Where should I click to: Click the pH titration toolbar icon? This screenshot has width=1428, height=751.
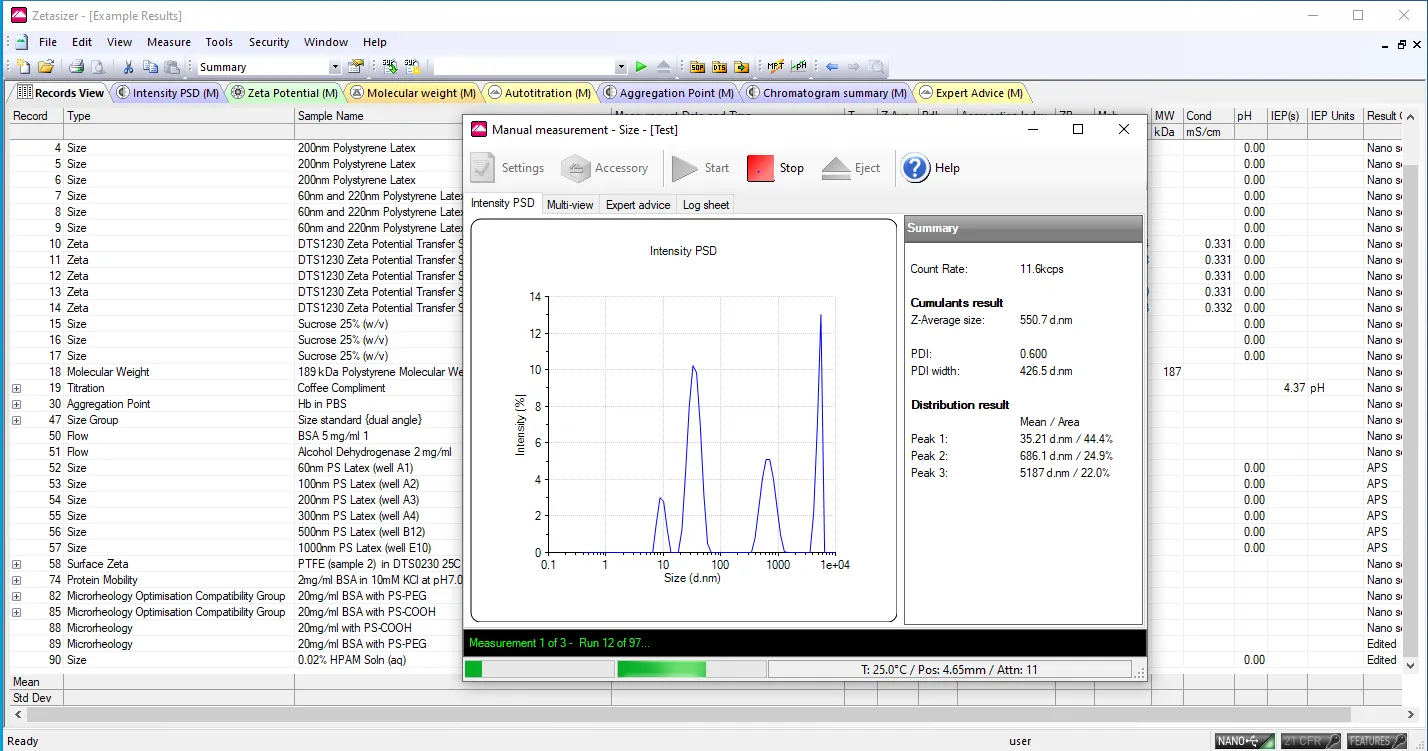coord(799,67)
